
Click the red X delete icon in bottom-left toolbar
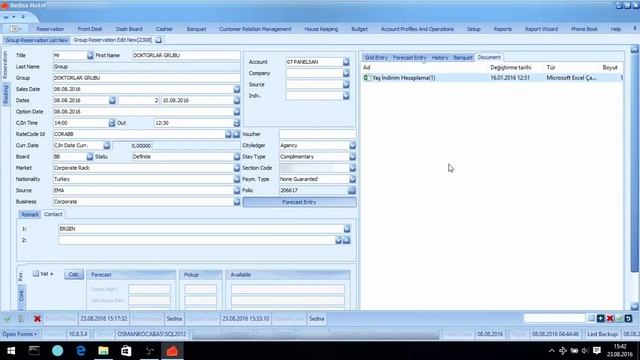[37, 318]
